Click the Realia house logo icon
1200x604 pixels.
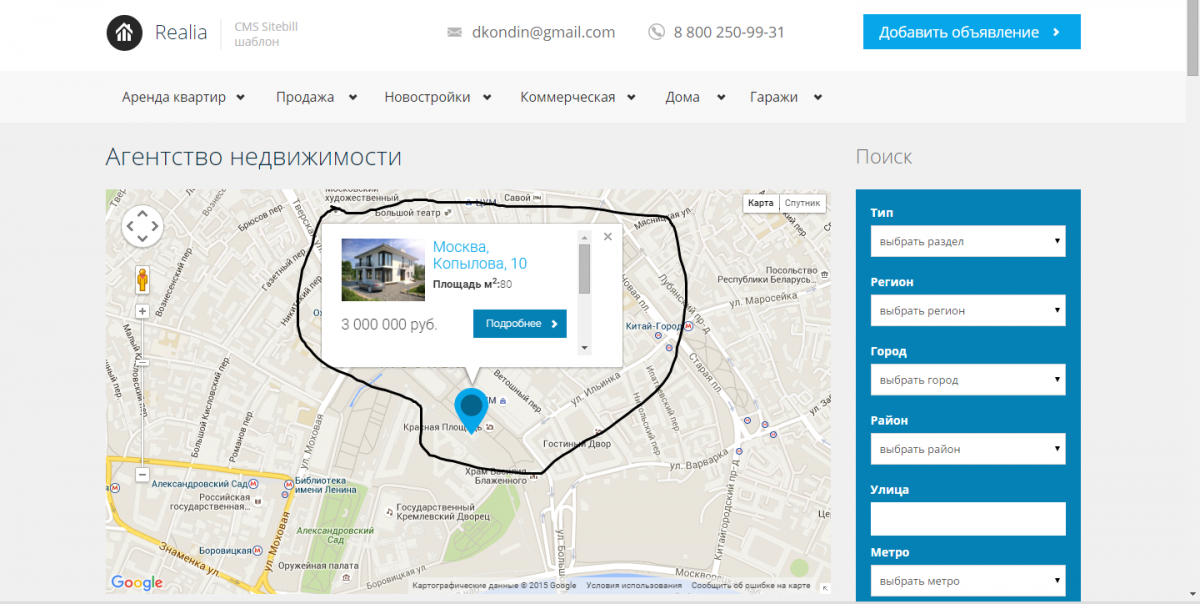click(125, 32)
